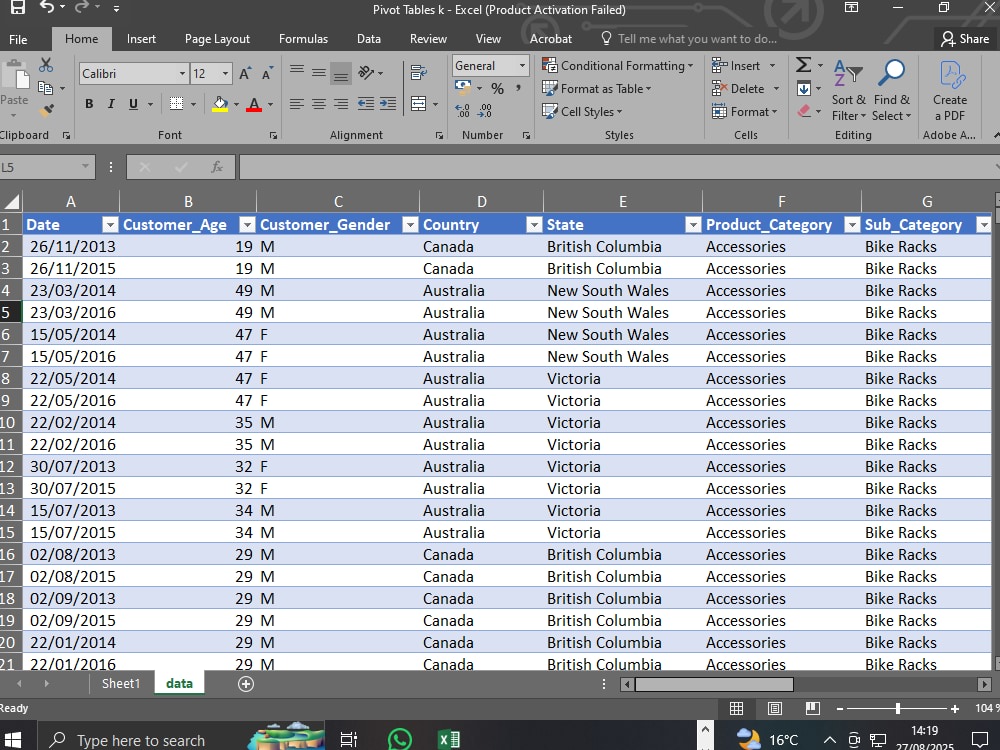The height and width of the screenshot is (750, 1000).
Task: Click the Cut scissors icon
Action: (46, 65)
